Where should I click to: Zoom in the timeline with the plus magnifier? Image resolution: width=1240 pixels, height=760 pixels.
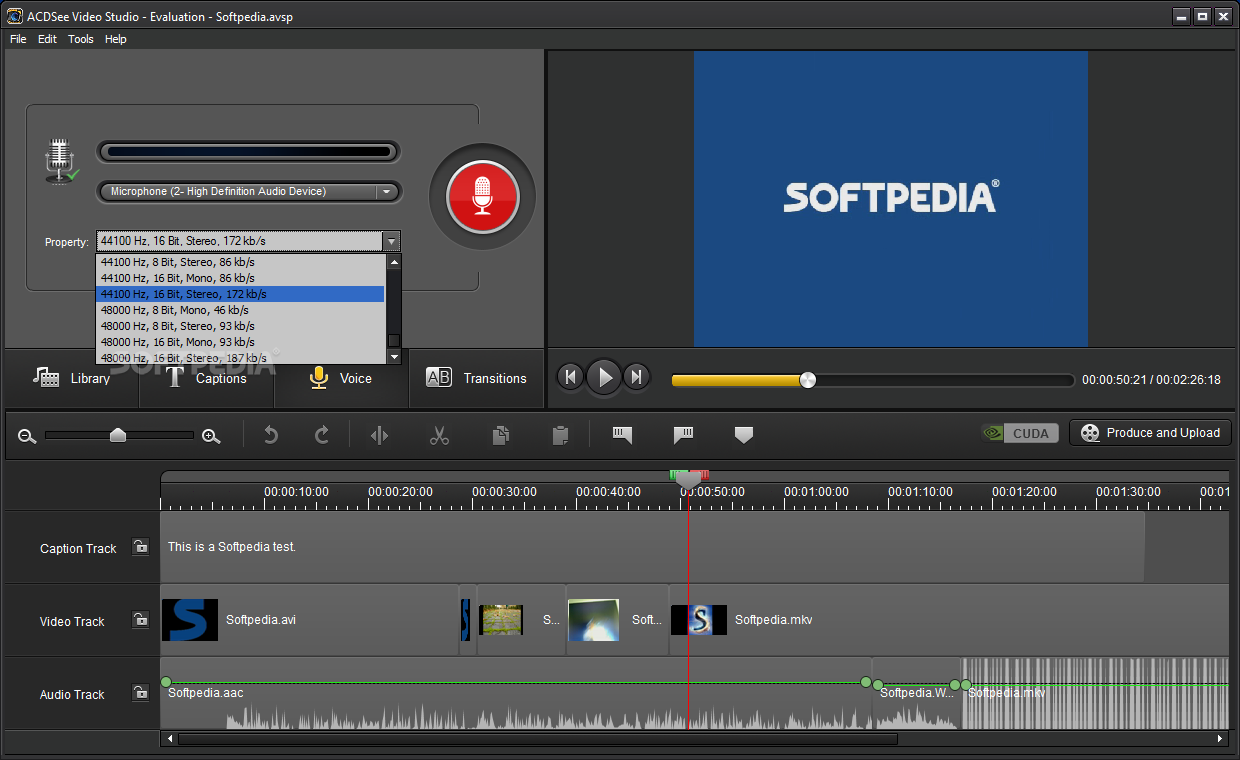click(211, 436)
